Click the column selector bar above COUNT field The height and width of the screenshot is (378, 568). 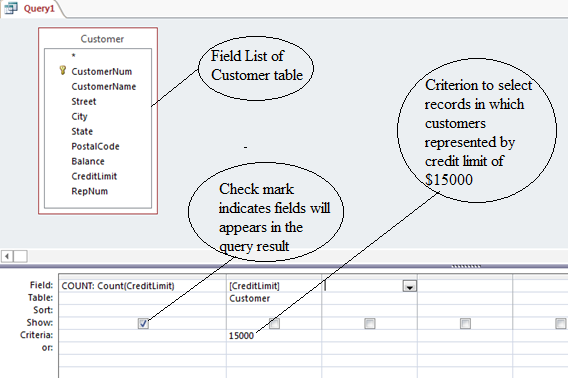click(142, 277)
